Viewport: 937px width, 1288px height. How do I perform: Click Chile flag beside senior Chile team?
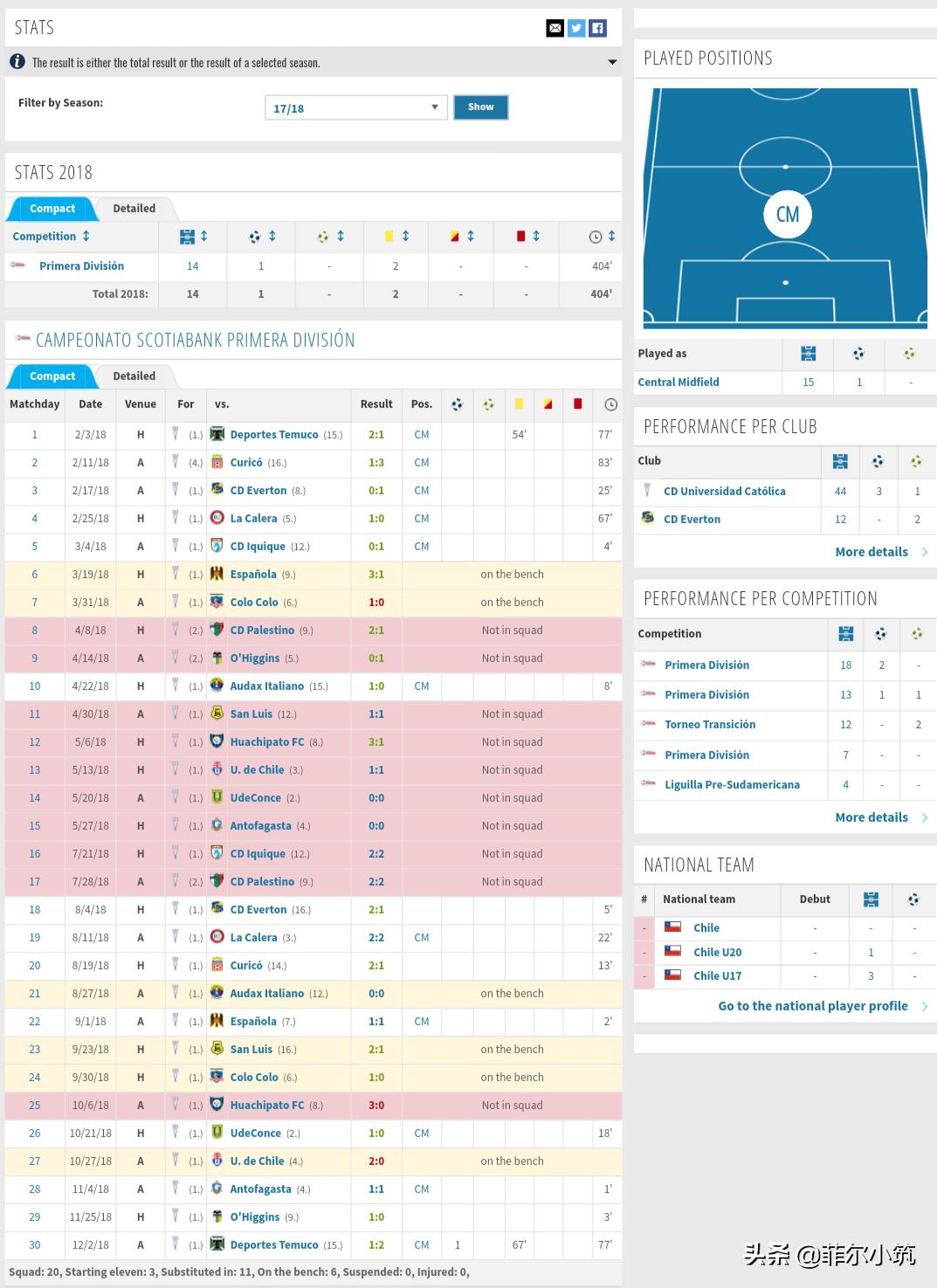click(x=672, y=926)
